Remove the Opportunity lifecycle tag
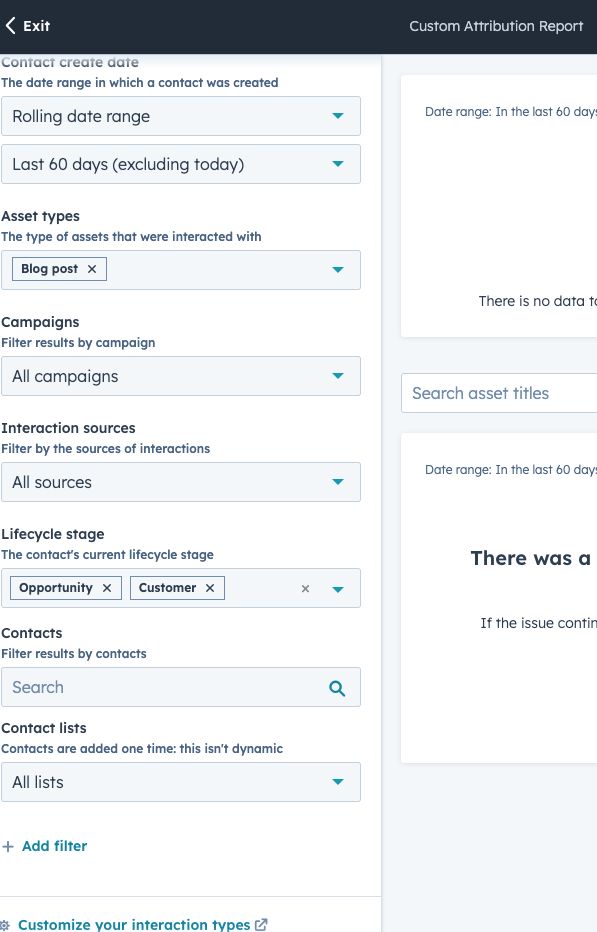This screenshot has width=597, height=932. [x=107, y=588]
